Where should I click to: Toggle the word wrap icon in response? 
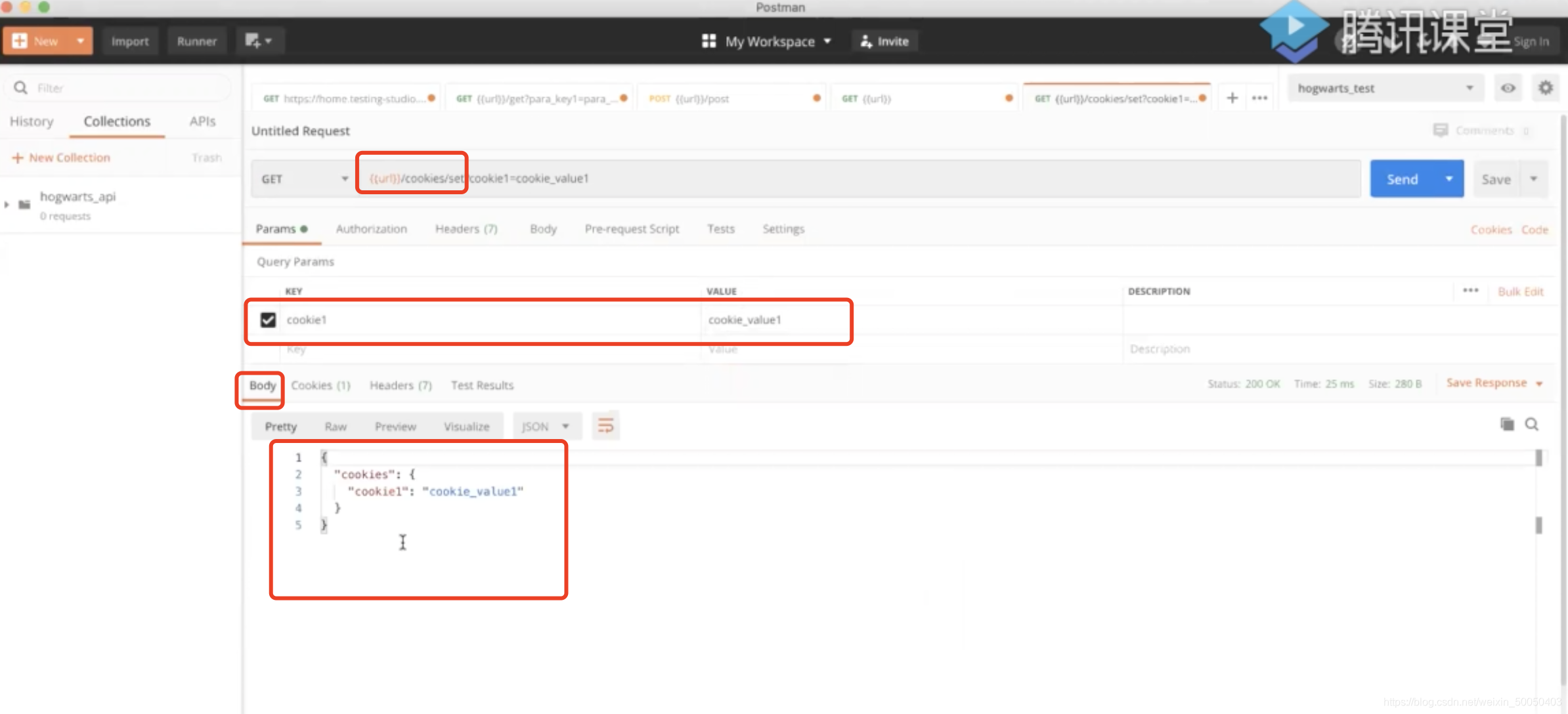(x=605, y=426)
